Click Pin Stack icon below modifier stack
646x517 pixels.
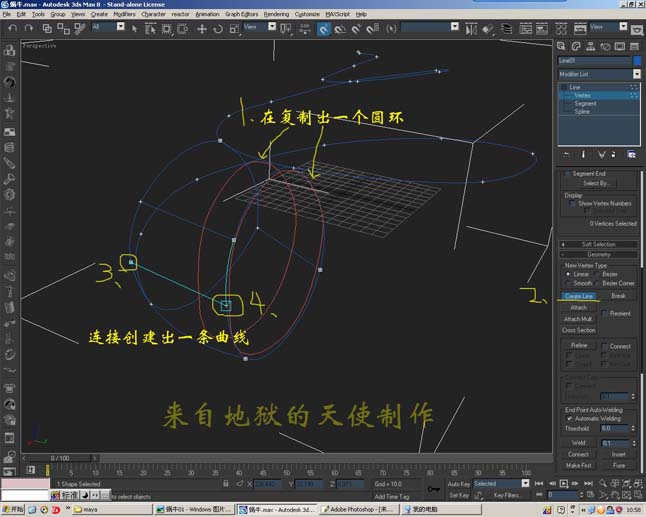pyautogui.click(x=566, y=154)
